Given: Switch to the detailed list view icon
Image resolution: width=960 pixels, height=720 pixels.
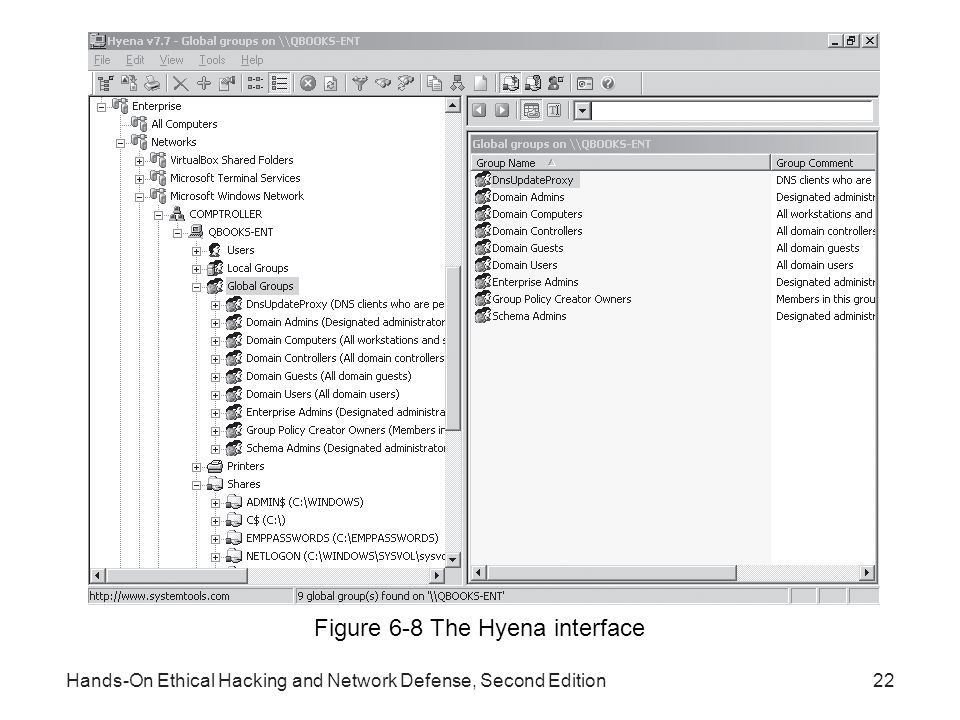Looking at the screenshot, I should pos(279,83).
